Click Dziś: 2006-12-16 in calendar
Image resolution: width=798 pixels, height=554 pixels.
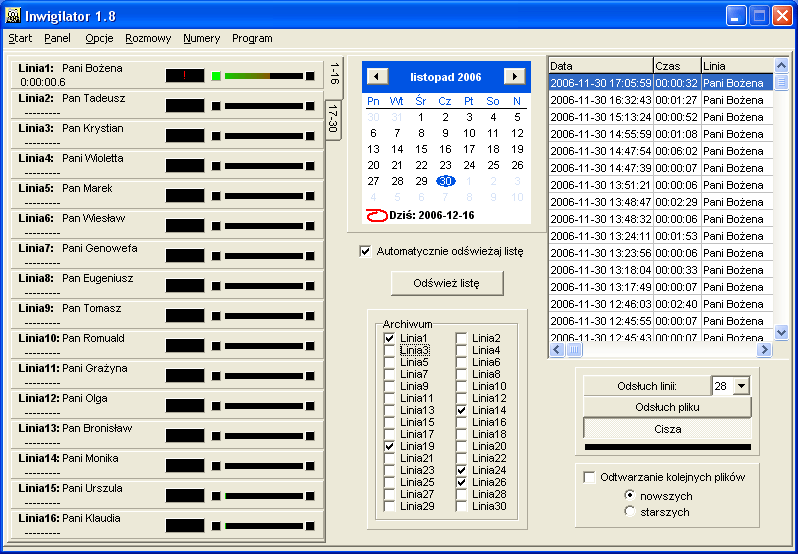point(432,216)
